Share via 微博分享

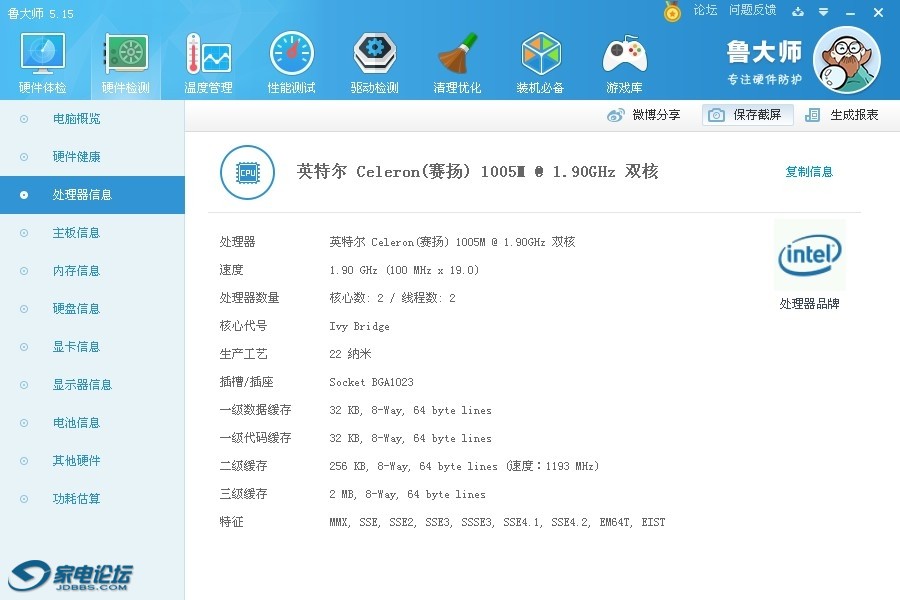643,115
